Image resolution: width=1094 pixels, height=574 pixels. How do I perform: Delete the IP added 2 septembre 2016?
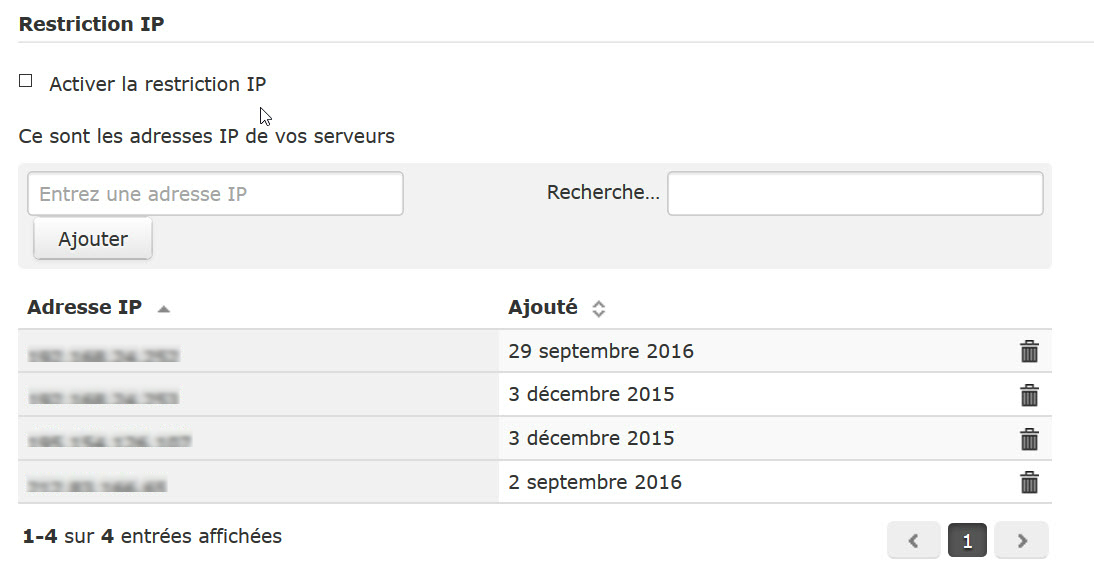tap(1029, 482)
